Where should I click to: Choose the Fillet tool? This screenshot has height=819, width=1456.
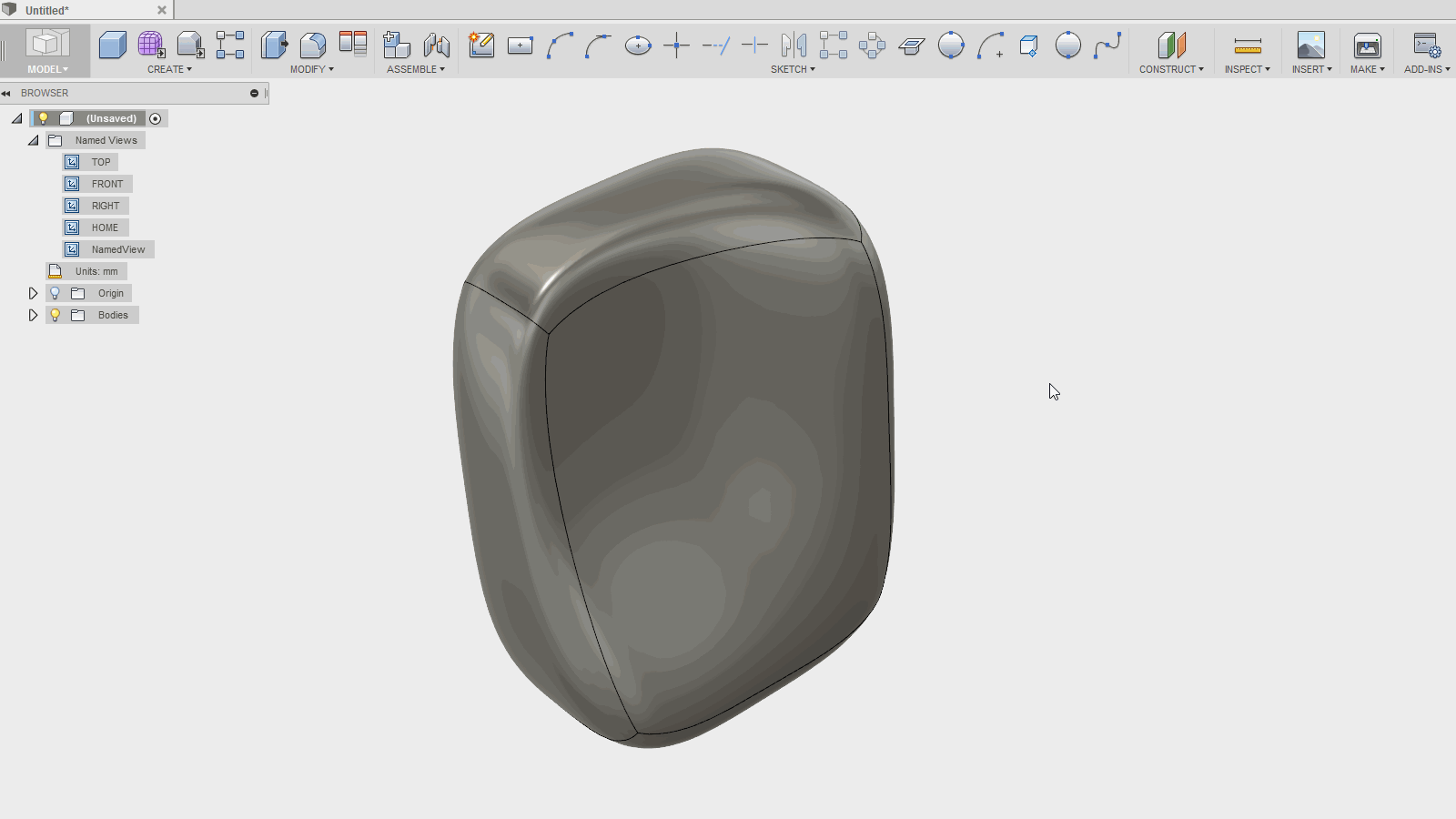(x=313, y=45)
